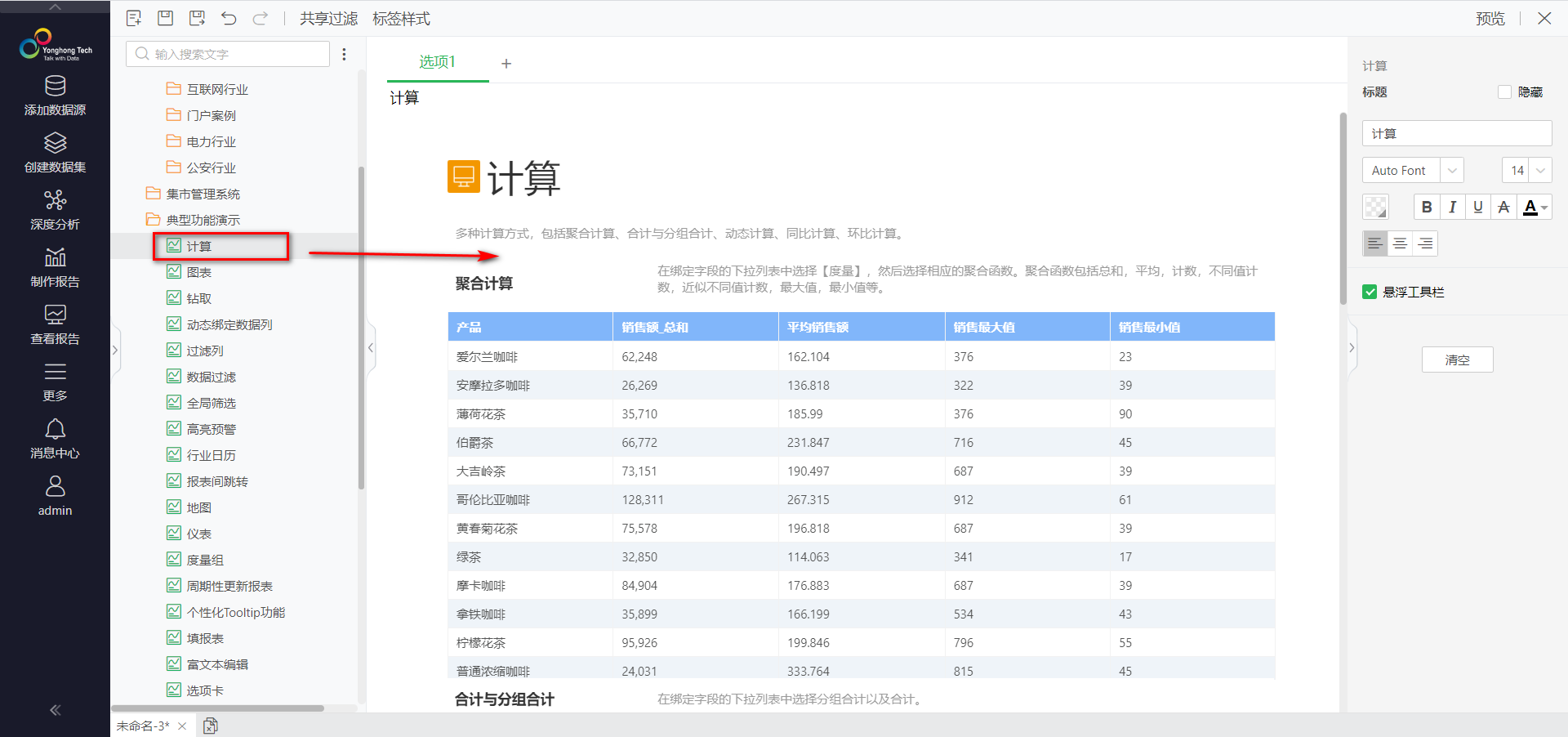
Task: Open the Auto Font dropdown
Action: click(x=1413, y=170)
